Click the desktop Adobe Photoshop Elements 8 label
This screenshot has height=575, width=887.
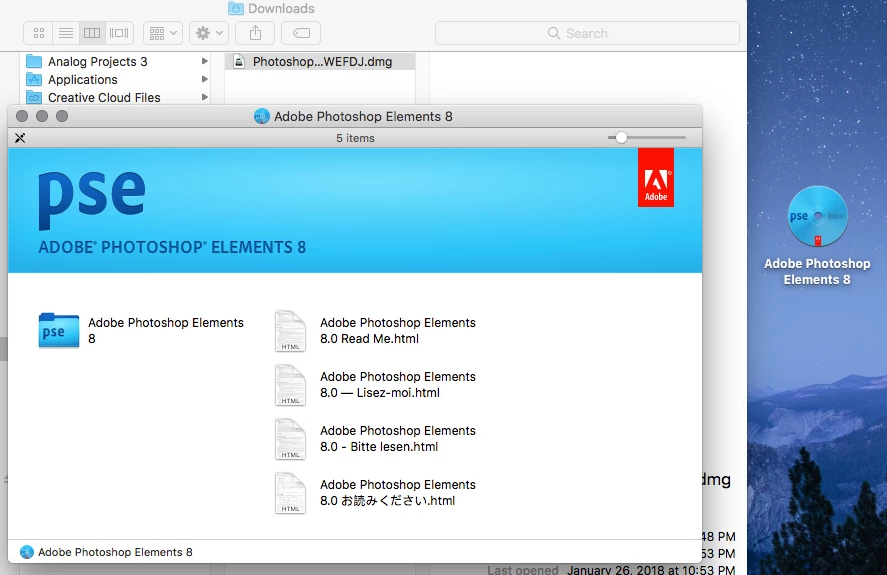(817, 272)
